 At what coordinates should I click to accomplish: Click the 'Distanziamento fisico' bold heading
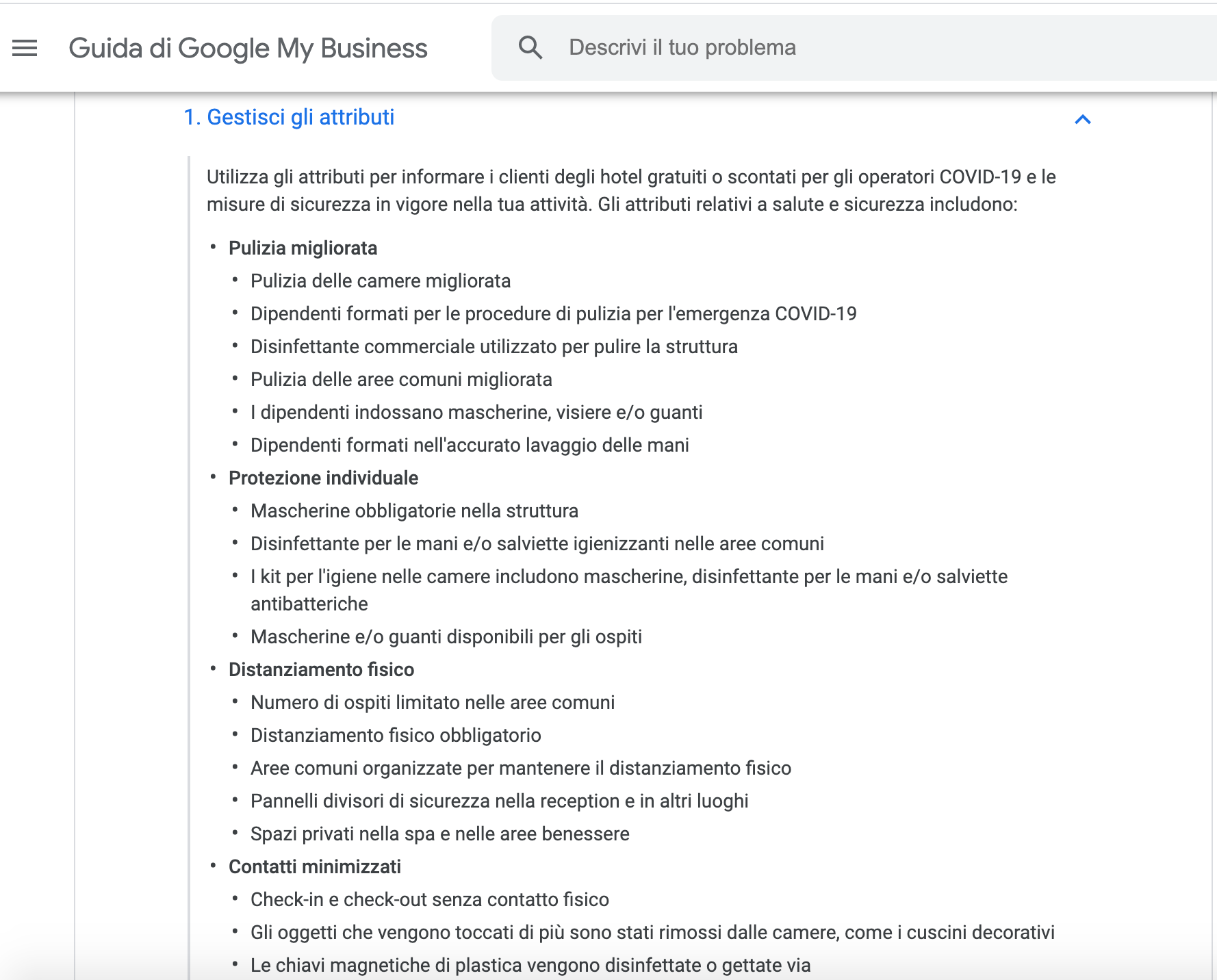point(321,669)
